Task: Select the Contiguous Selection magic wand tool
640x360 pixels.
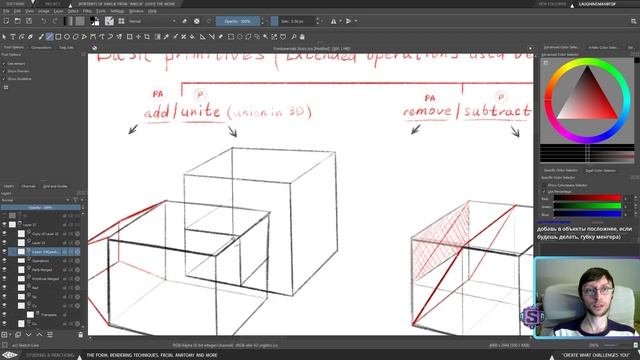Action: tap(265, 37)
